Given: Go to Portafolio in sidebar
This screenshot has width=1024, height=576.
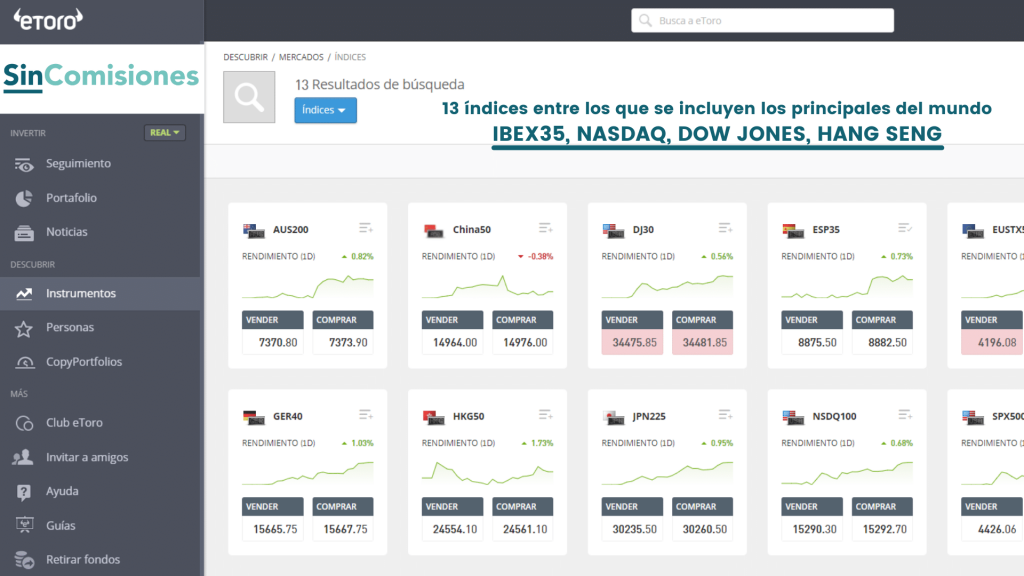Looking at the screenshot, I should tap(71, 198).
